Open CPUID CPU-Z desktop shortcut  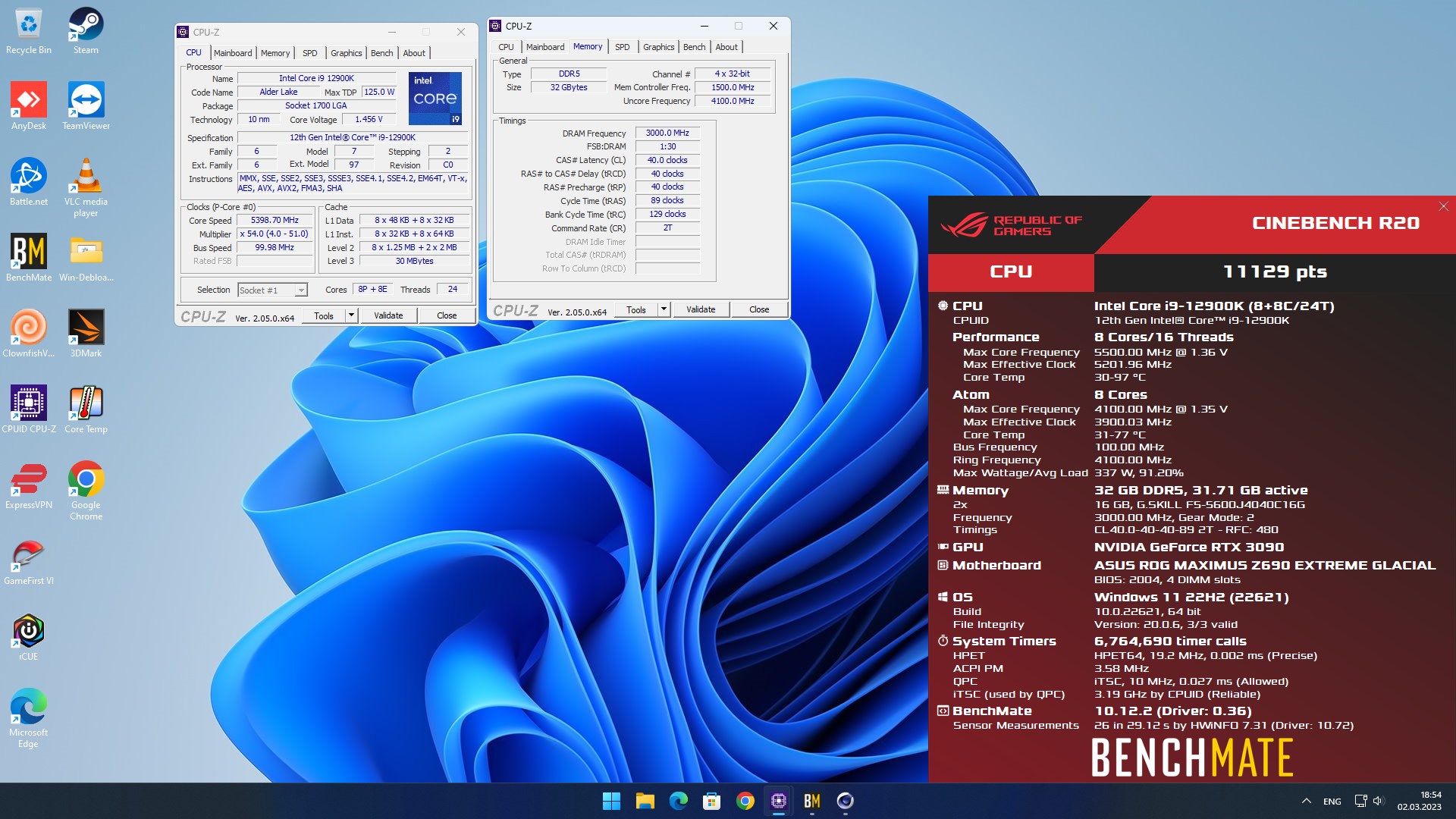29,410
